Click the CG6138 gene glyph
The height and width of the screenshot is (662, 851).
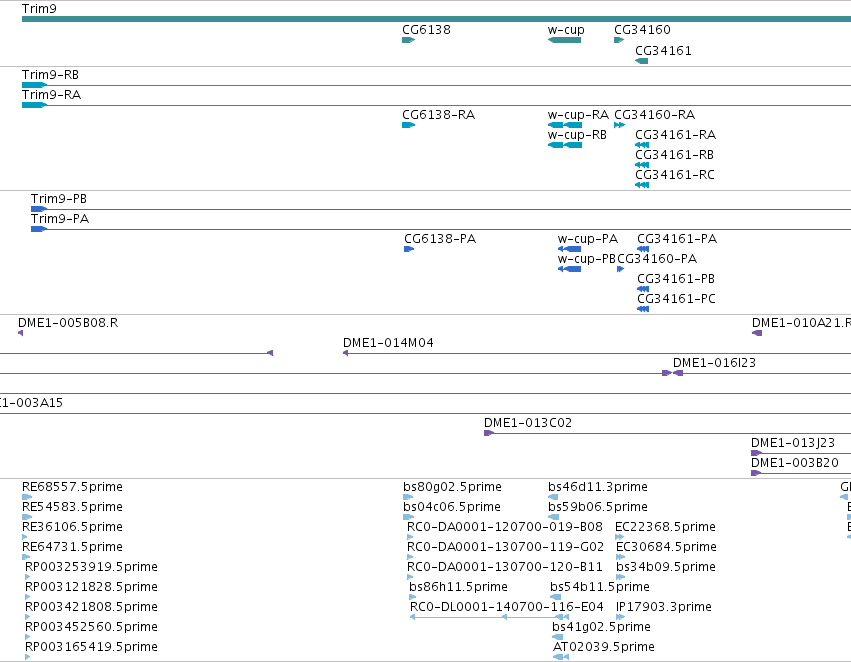tap(409, 40)
